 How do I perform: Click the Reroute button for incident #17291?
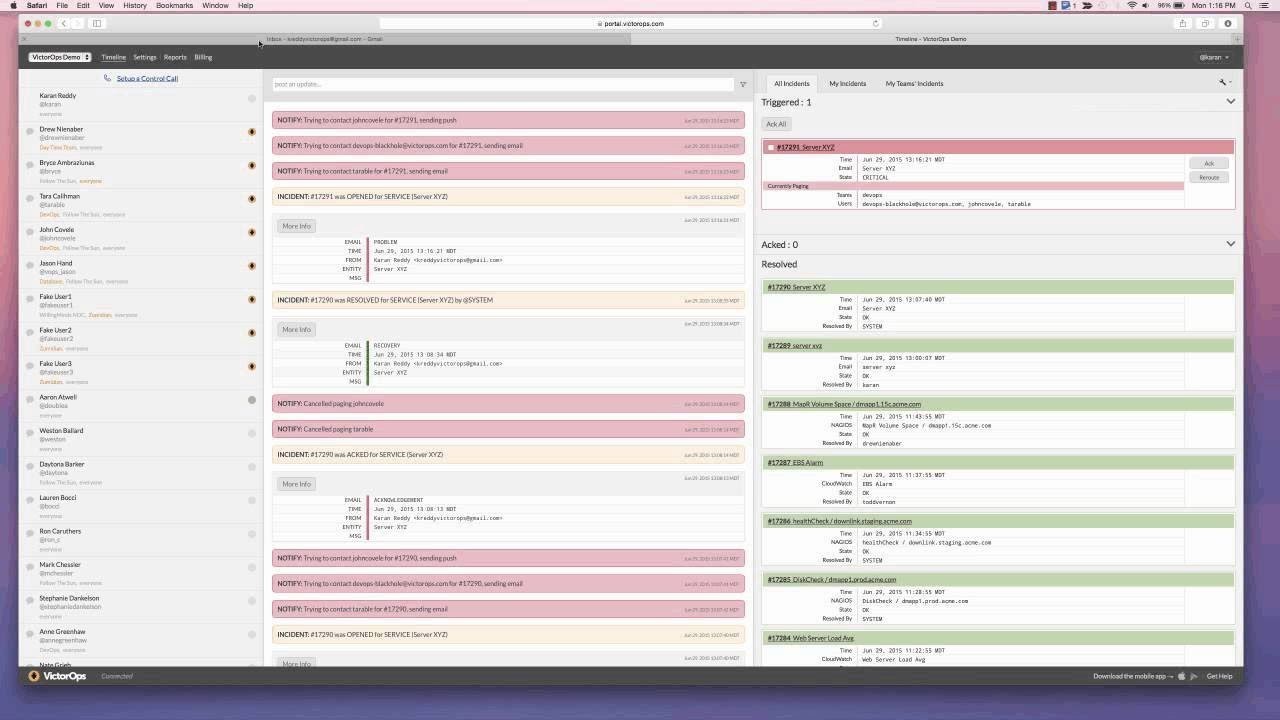pyautogui.click(x=1209, y=177)
